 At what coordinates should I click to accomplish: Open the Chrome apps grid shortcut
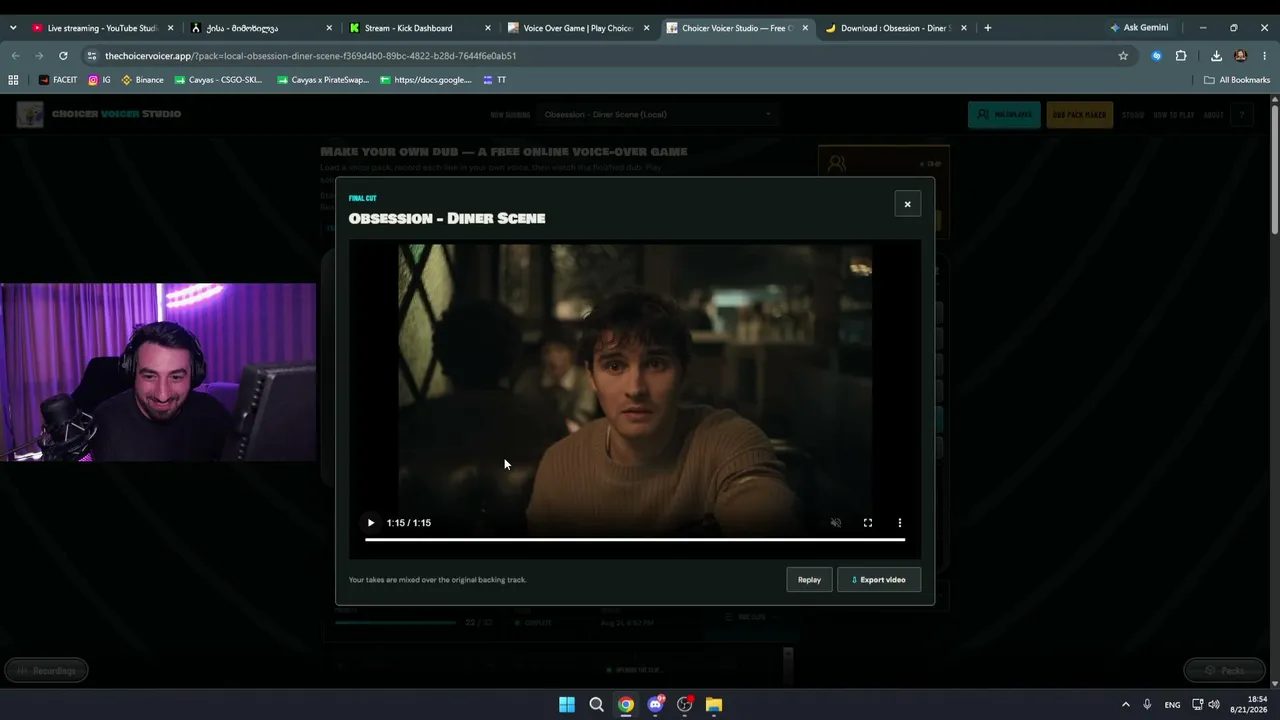point(13,80)
